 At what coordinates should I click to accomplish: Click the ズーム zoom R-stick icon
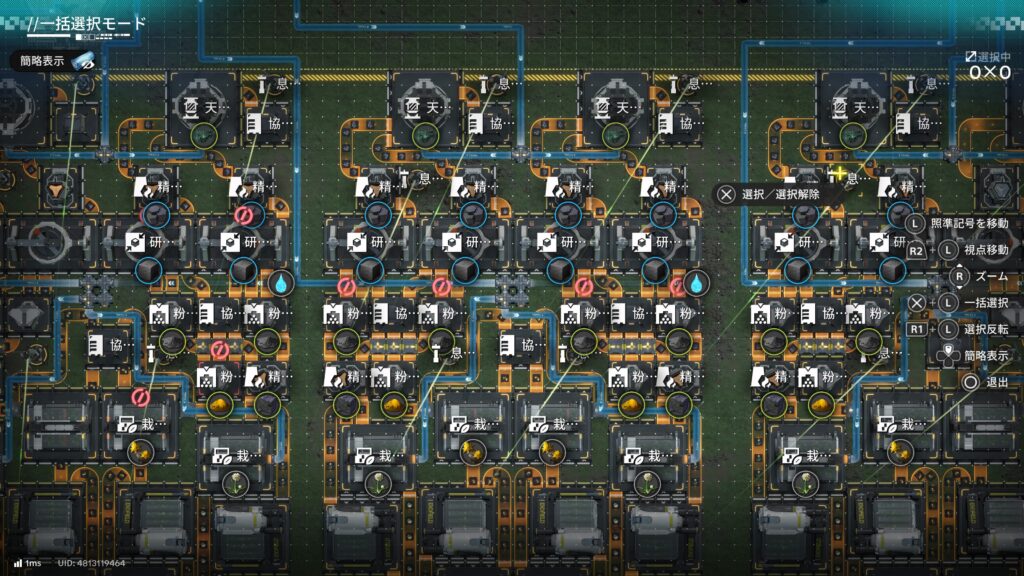click(x=959, y=276)
